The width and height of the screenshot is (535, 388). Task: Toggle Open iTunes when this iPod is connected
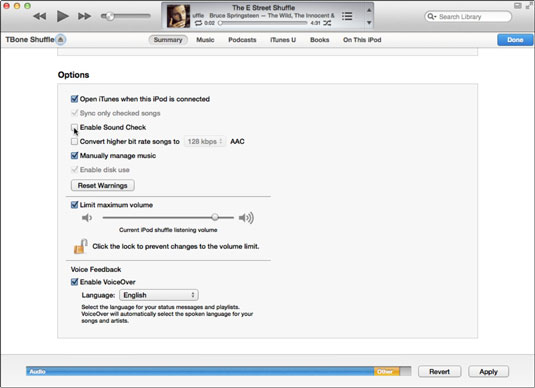[74, 99]
